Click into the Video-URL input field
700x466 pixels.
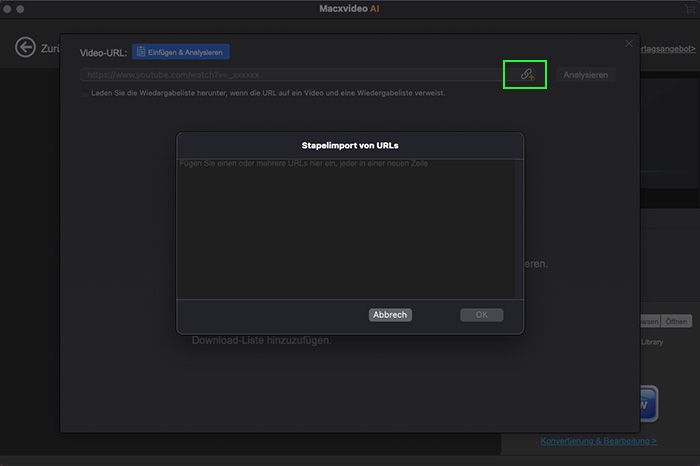point(290,75)
